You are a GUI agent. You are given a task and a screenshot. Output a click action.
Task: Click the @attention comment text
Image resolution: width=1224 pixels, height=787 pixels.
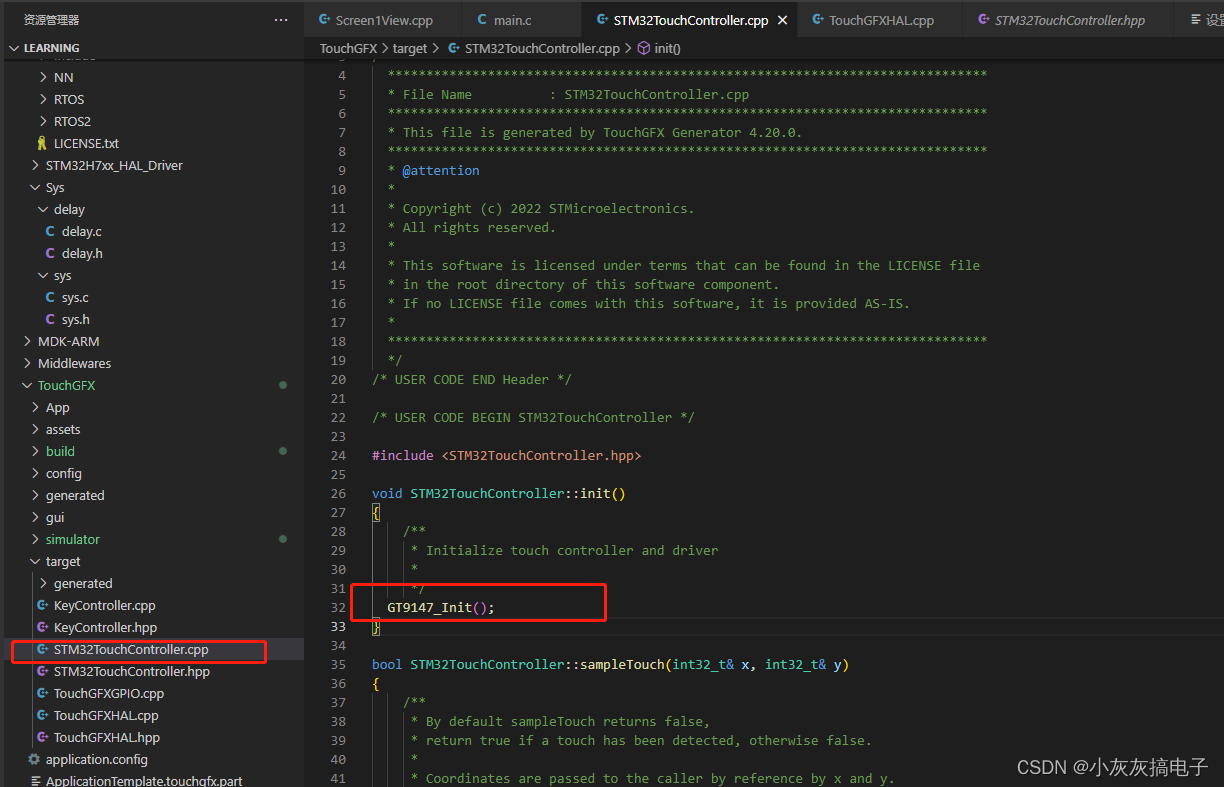(x=441, y=170)
